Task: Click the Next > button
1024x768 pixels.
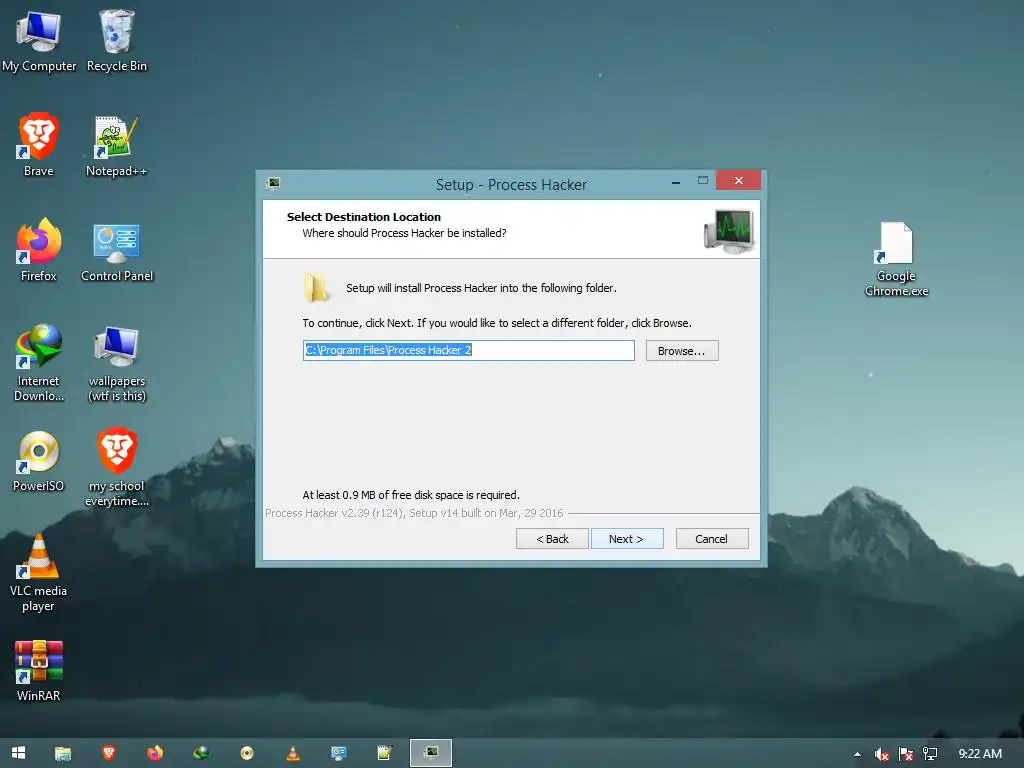Action: (x=627, y=539)
